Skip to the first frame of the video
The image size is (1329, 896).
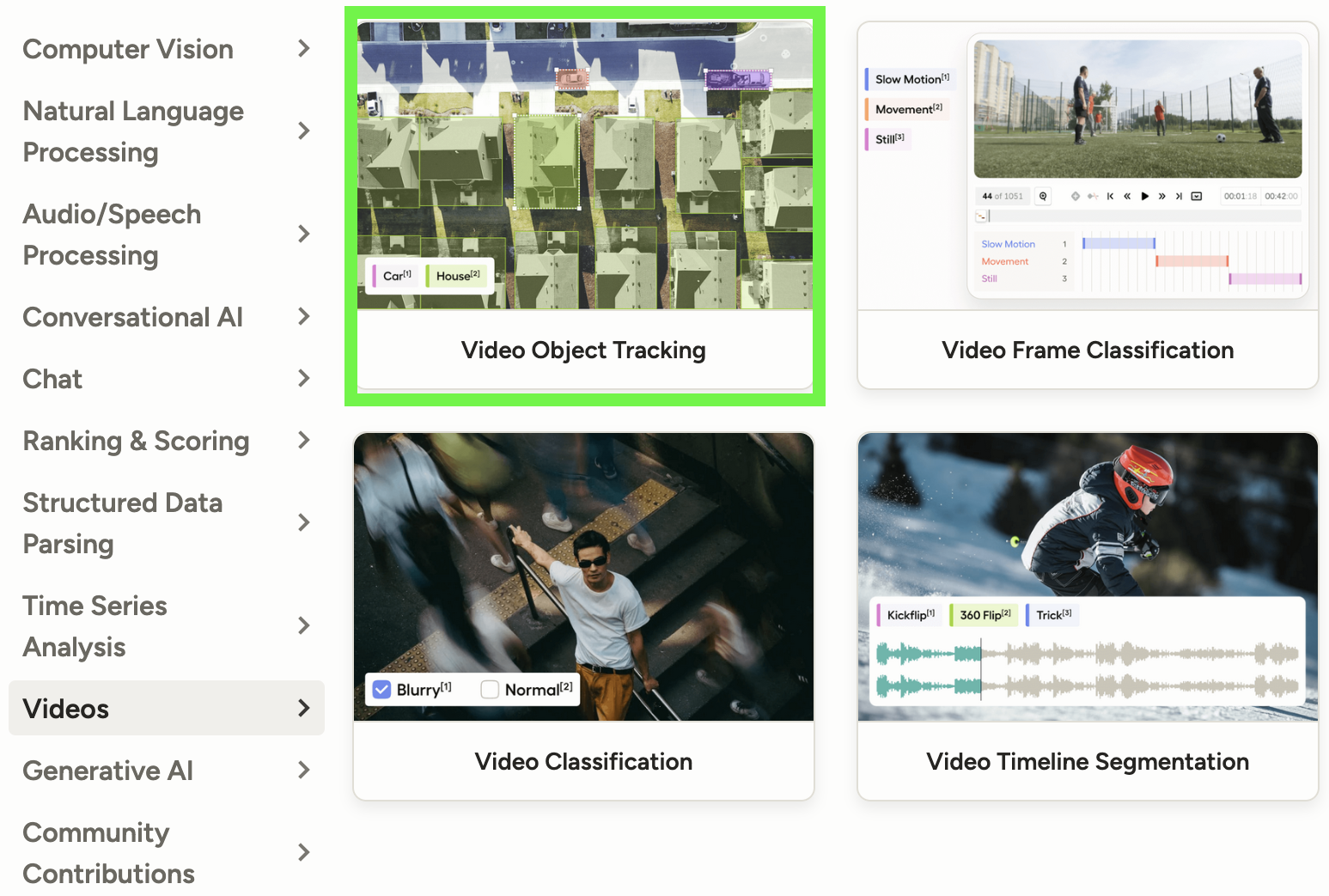point(1110,196)
